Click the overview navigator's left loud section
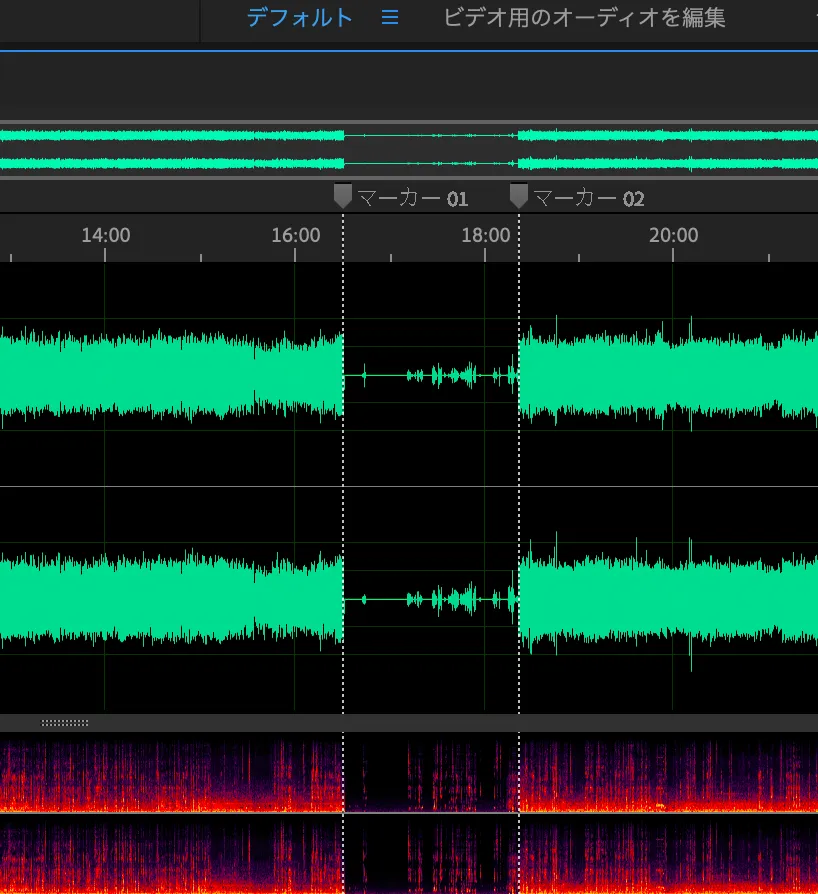The width and height of the screenshot is (818, 894). pos(170,149)
